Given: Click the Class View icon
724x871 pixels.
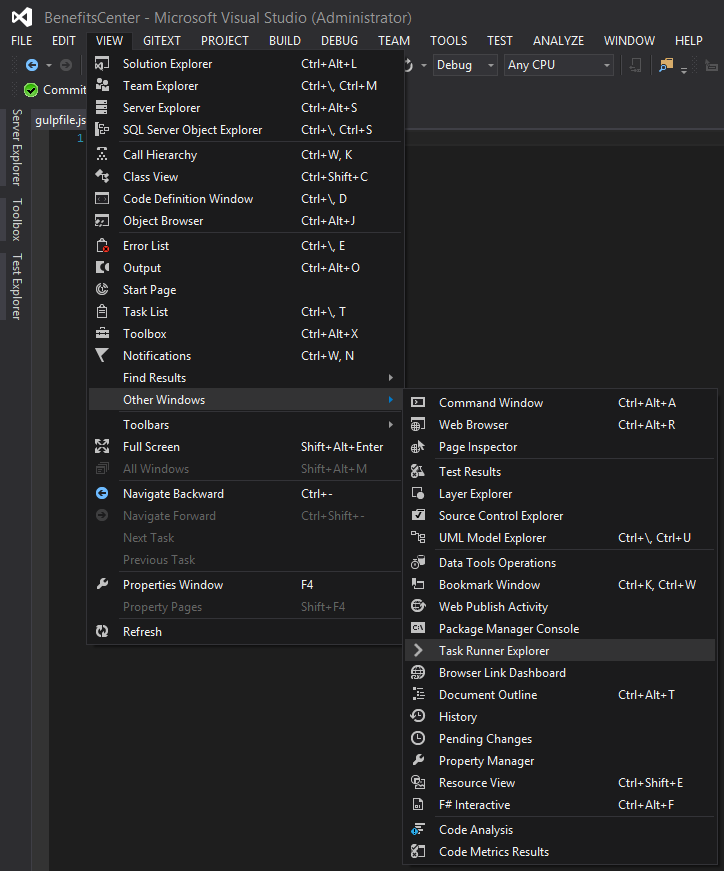Looking at the screenshot, I should pos(102,177).
